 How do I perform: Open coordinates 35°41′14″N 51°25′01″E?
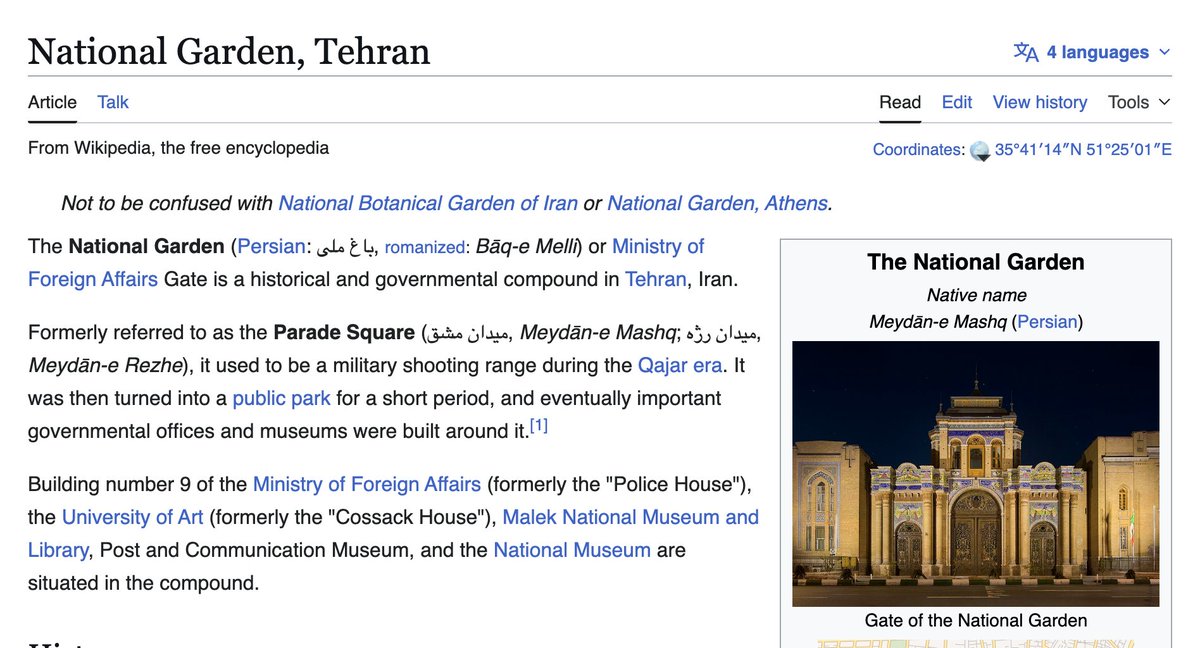pyautogui.click(x=1083, y=150)
